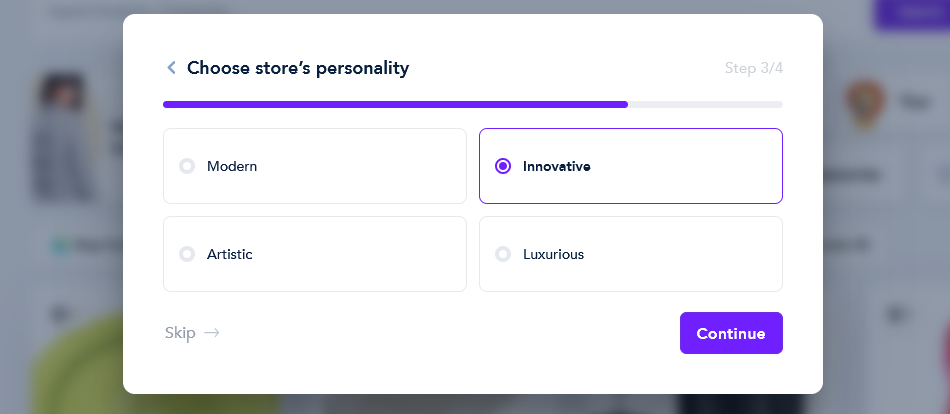Click the Choose store's personality heading

coord(298,68)
